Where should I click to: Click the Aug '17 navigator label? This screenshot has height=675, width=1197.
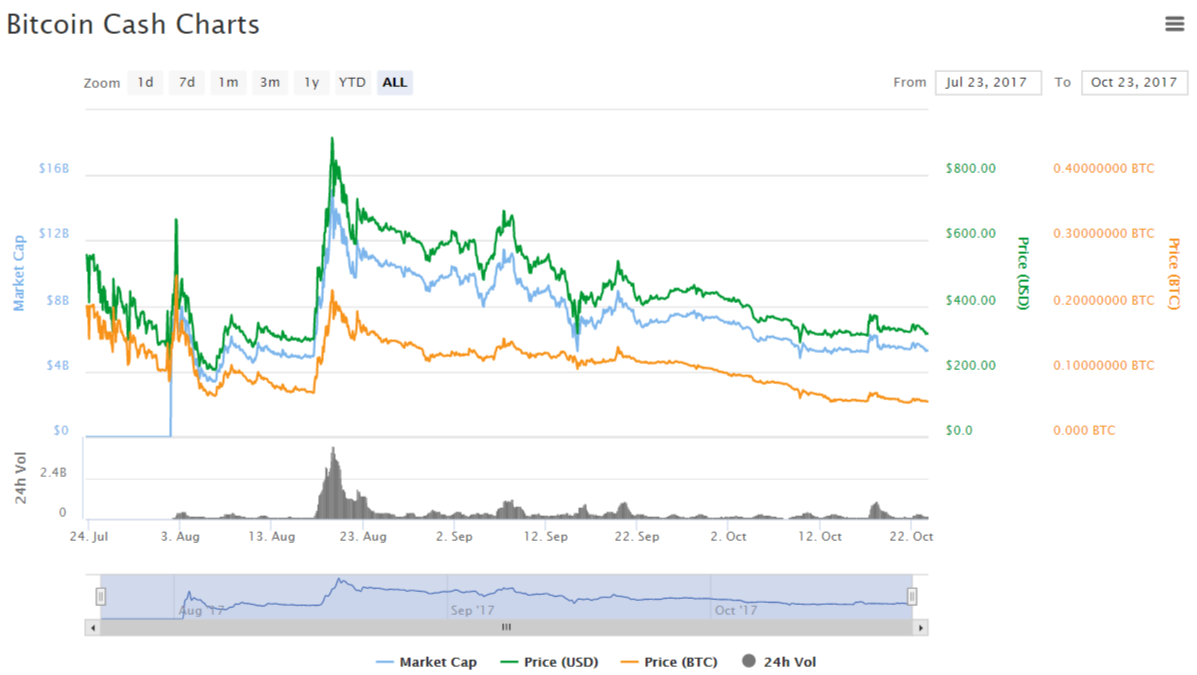click(x=202, y=610)
